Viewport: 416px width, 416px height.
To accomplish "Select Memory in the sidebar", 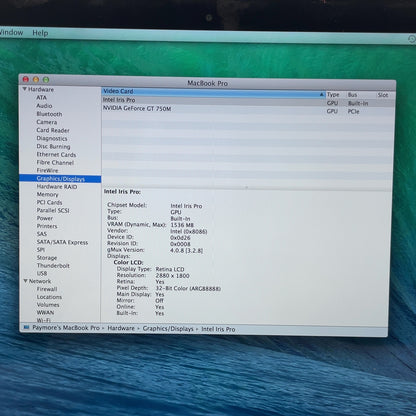I will pyautogui.click(x=47, y=194).
